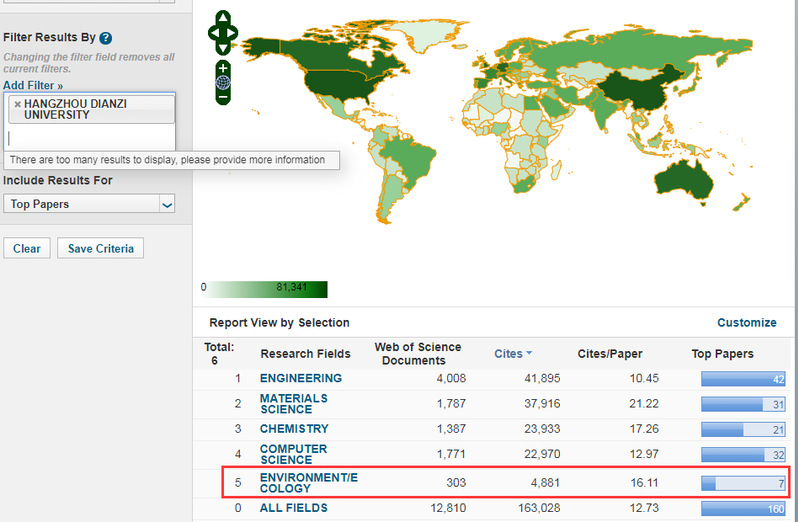This screenshot has height=522, width=798.
Task: Sort the table by Cites column
Action: point(512,353)
